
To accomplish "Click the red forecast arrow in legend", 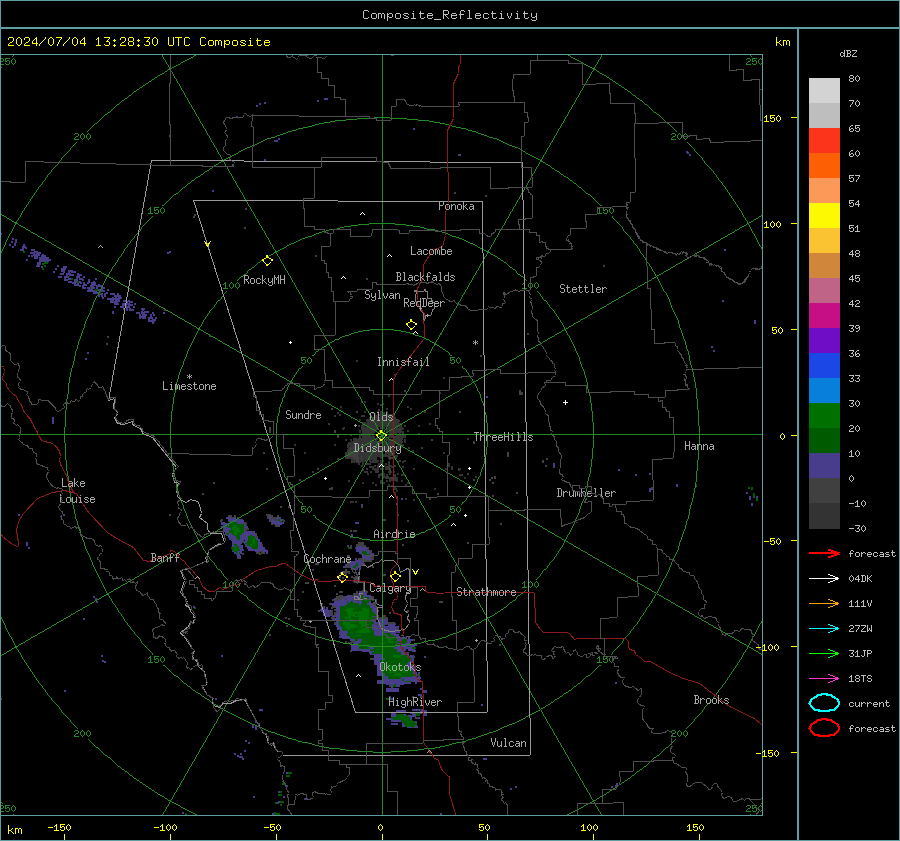I will coord(824,553).
